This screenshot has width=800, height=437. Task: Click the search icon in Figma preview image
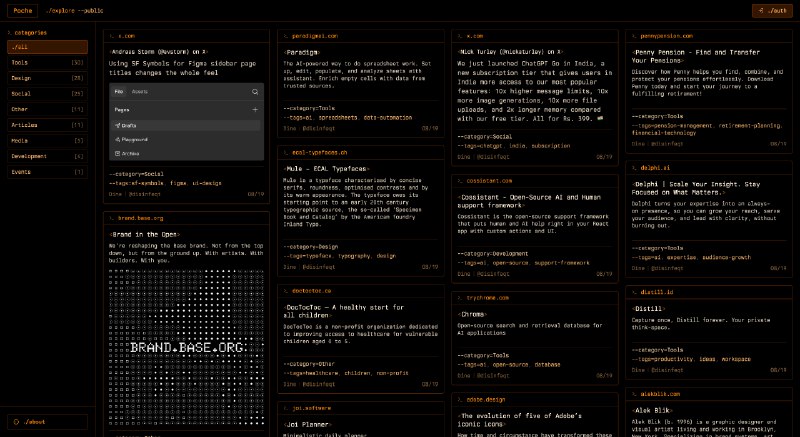[x=254, y=91]
